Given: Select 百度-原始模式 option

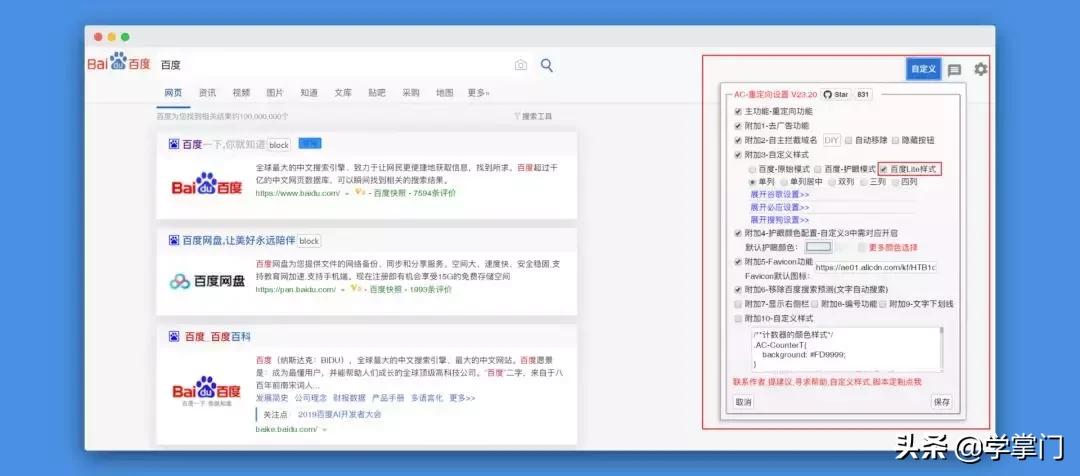Looking at the screenshot, I should click(752, 169).
